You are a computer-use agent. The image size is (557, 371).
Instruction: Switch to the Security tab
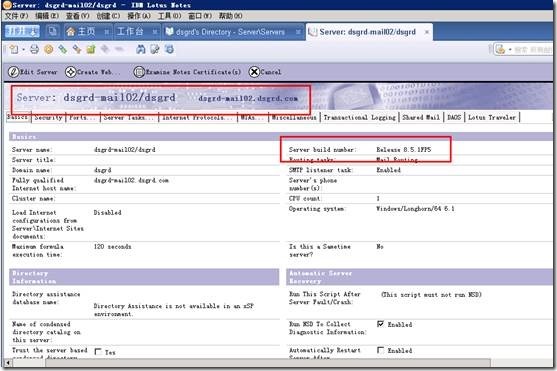coord(48,118)
